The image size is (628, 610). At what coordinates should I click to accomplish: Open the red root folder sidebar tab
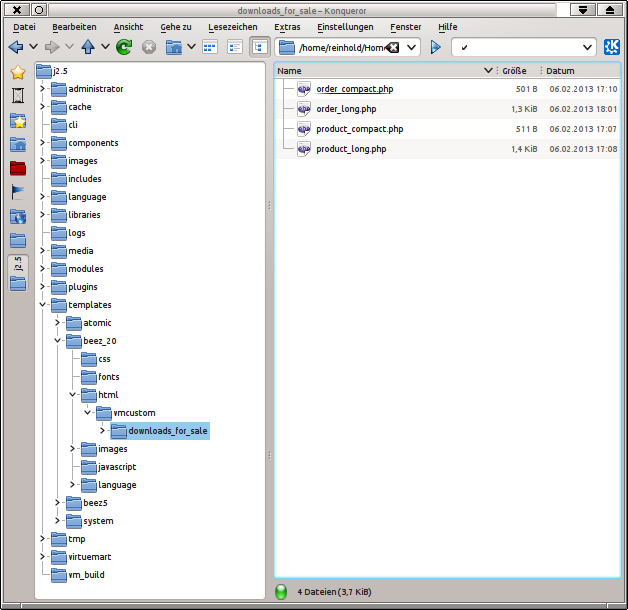click(x=18, y=168)
